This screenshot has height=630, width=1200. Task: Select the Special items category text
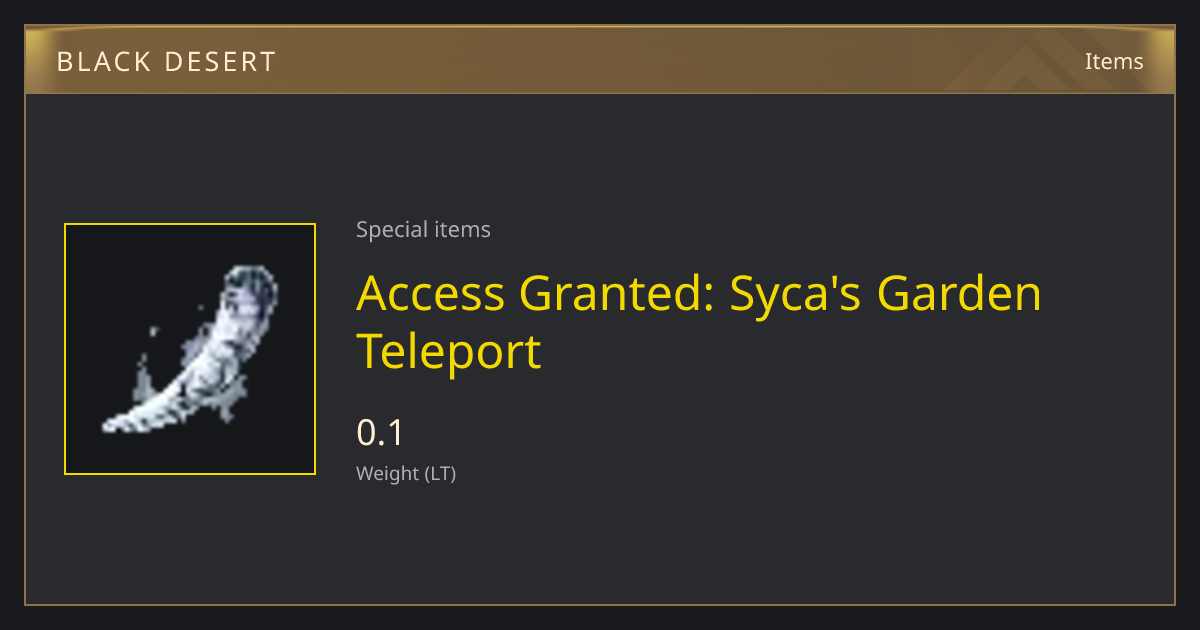pos(423,230)
